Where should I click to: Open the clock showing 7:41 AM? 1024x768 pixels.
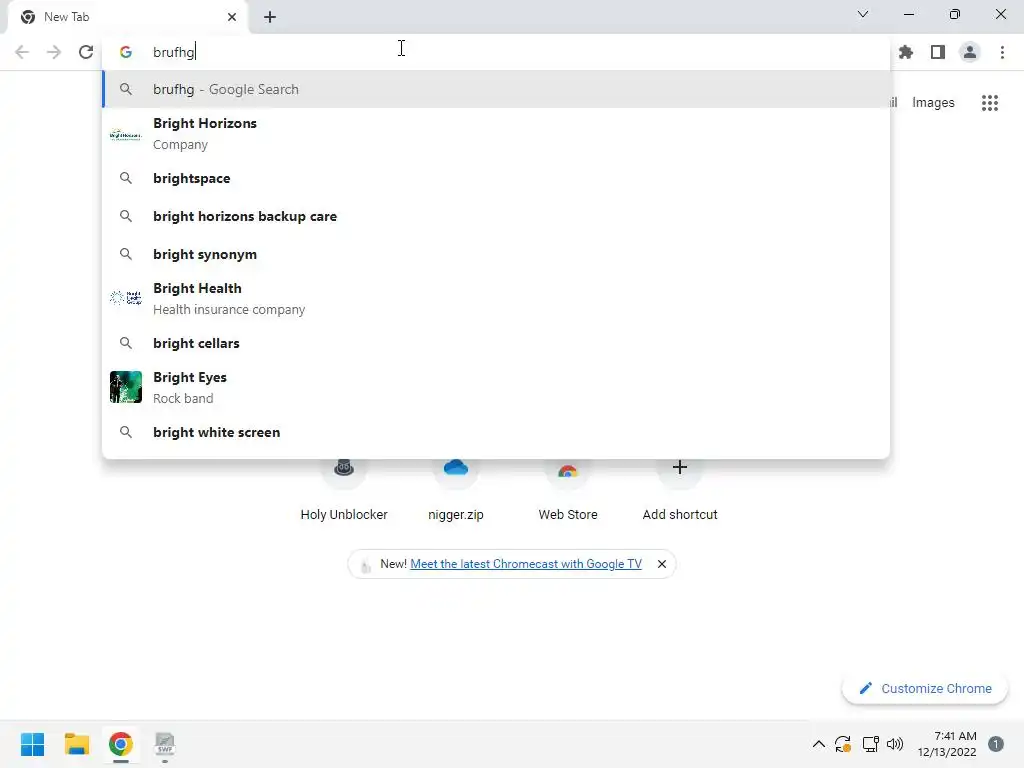click(947, 744)
